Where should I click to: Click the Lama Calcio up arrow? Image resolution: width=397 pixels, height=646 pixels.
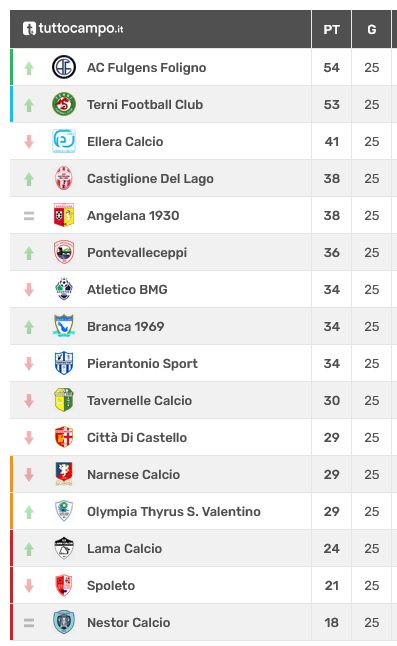click(x=29, y=548)
